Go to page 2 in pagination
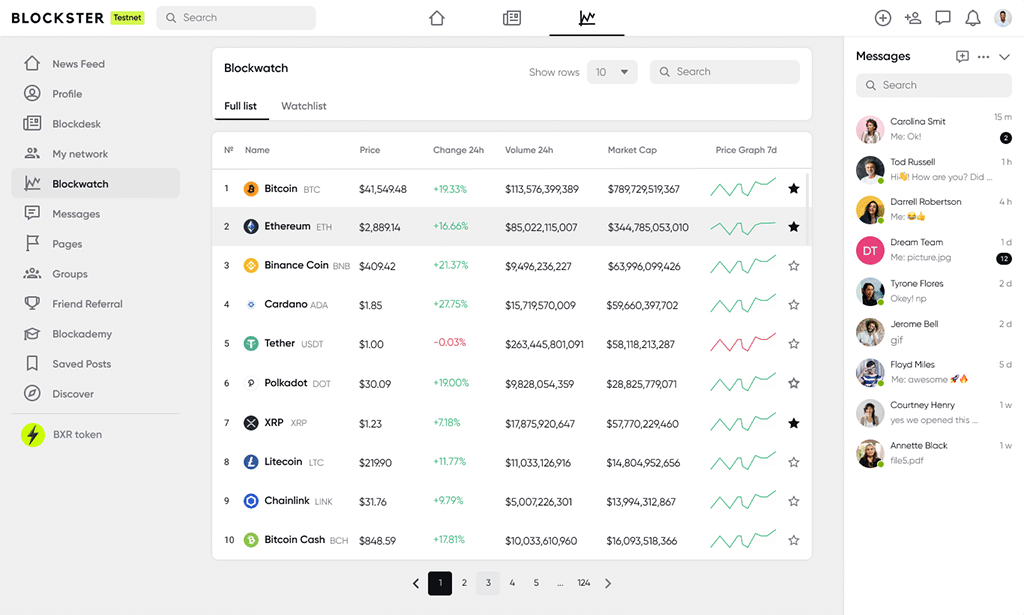 pos(464,583)
